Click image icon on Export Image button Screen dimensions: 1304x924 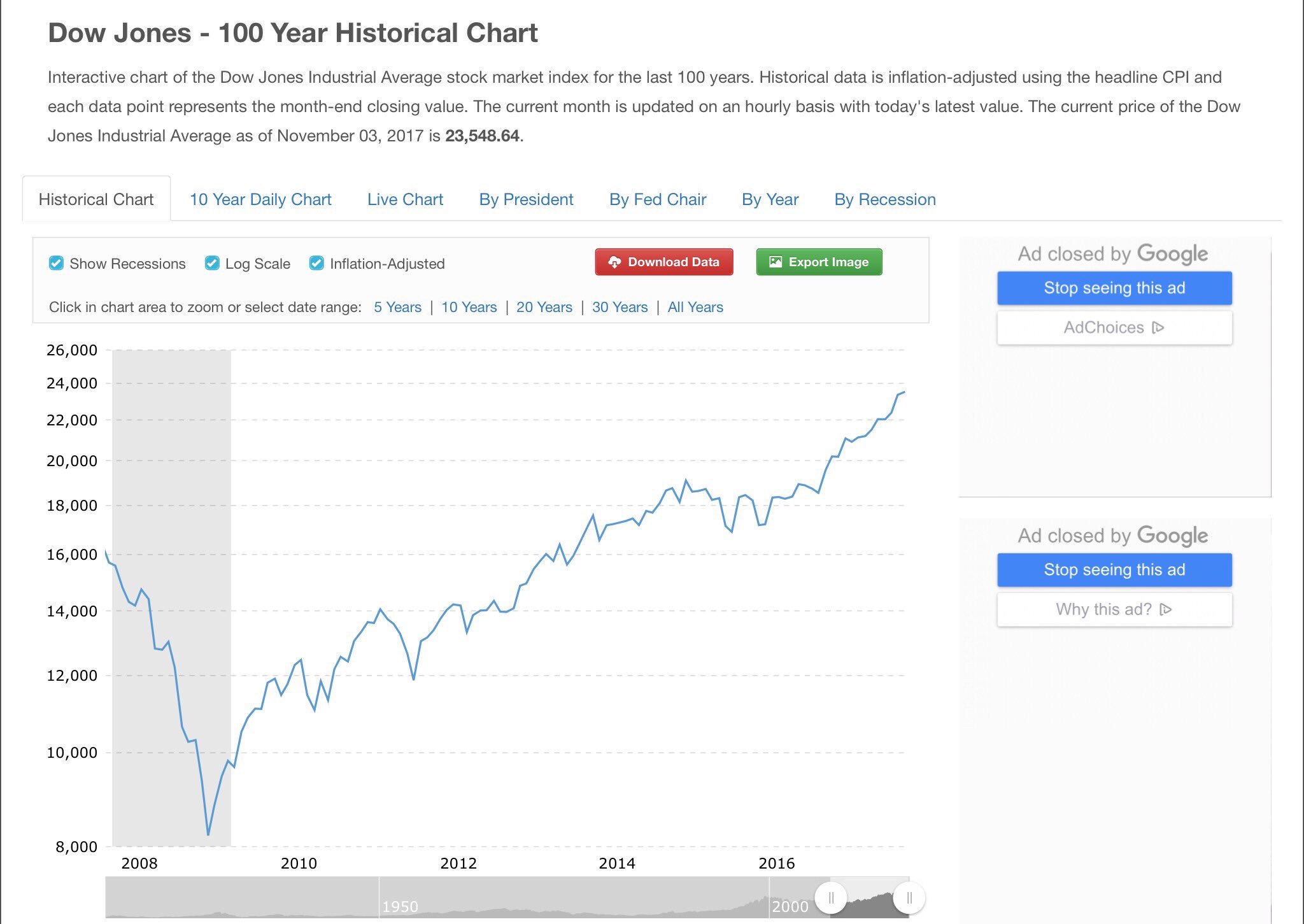coord(775,262)
